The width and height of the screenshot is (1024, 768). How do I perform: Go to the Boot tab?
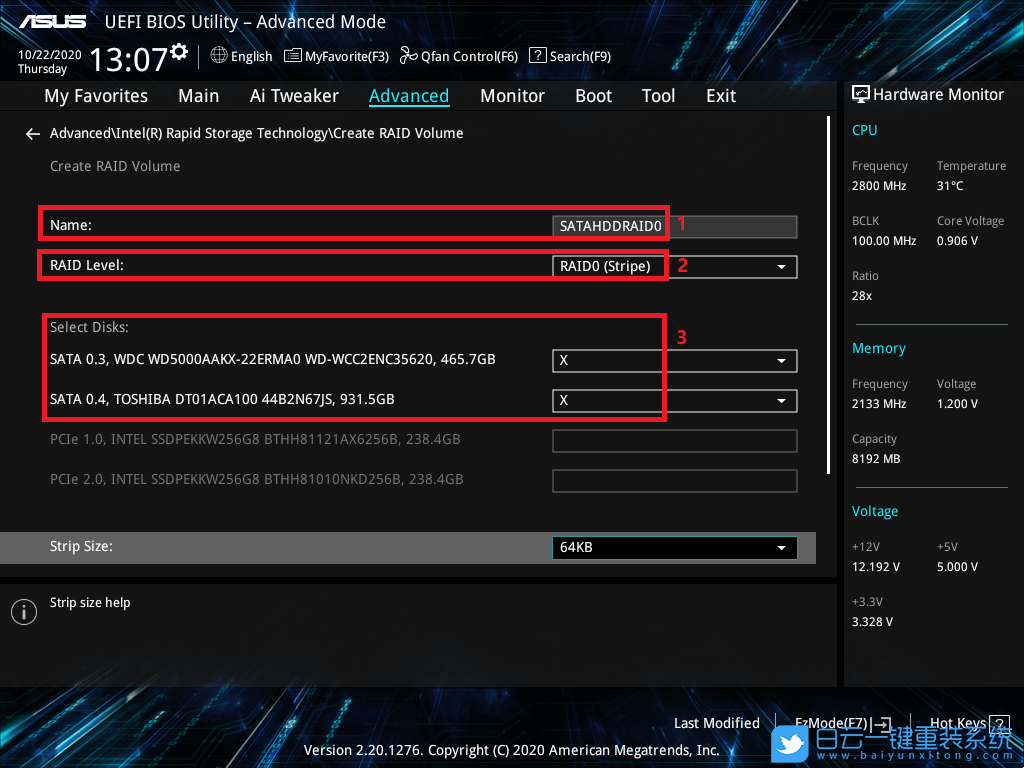pyautogui.click(x=593, y=96)
